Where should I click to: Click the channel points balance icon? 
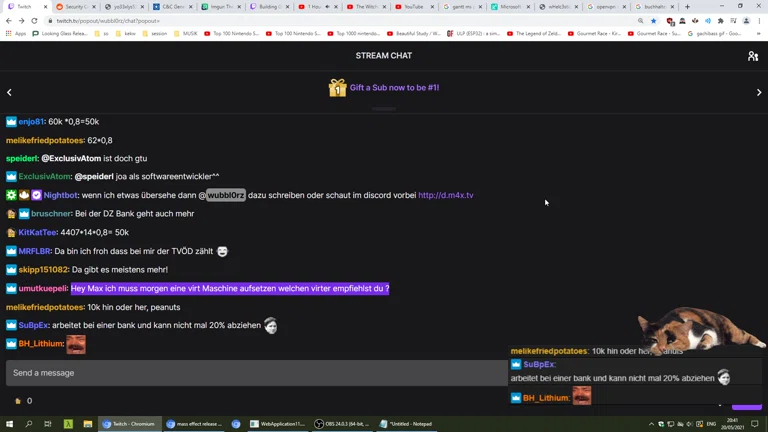(x=18, y=401)
